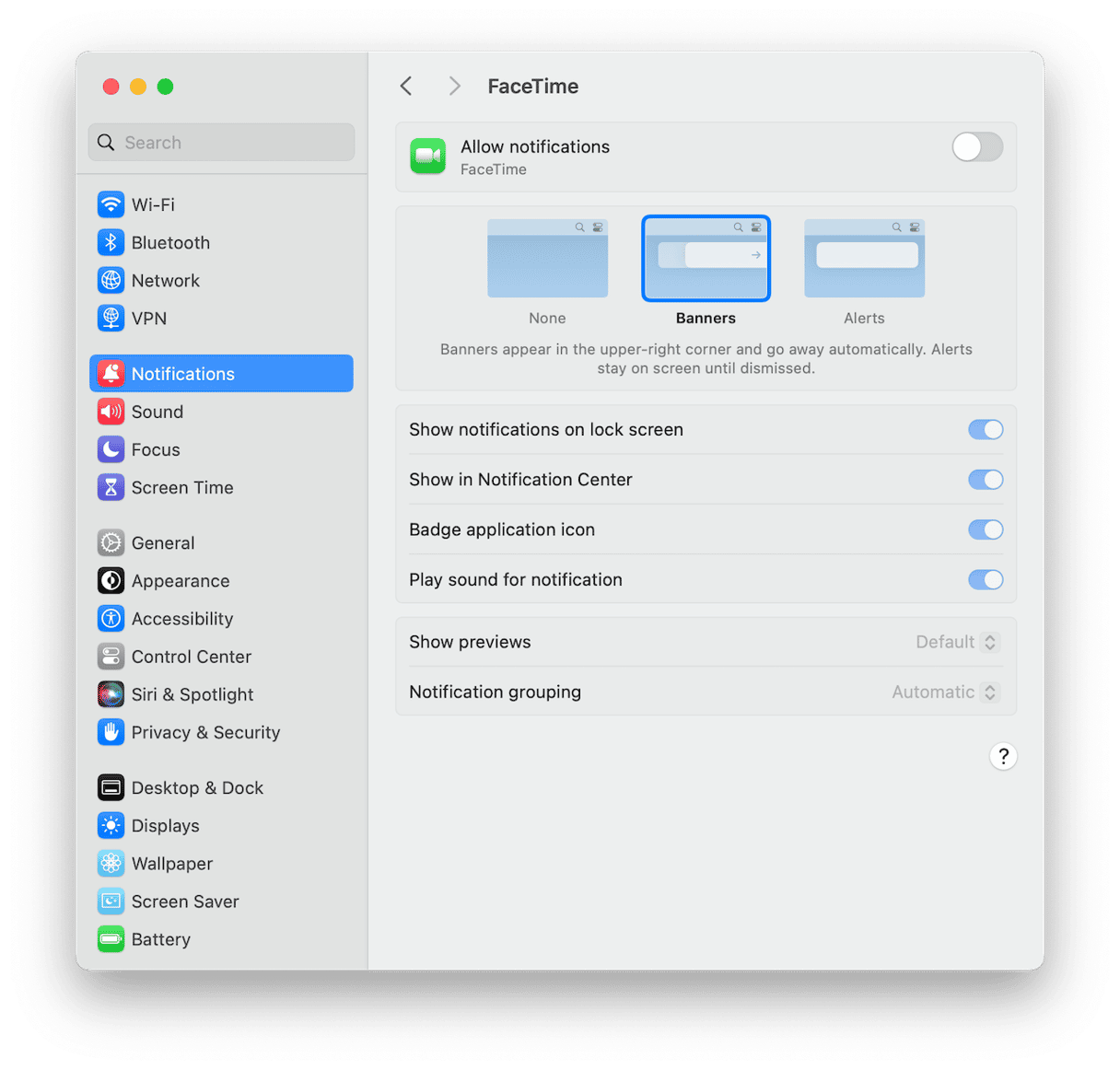Toggle Play sound for notification
This screenshot has height=1070, width=1120.
tap(986, 579)
